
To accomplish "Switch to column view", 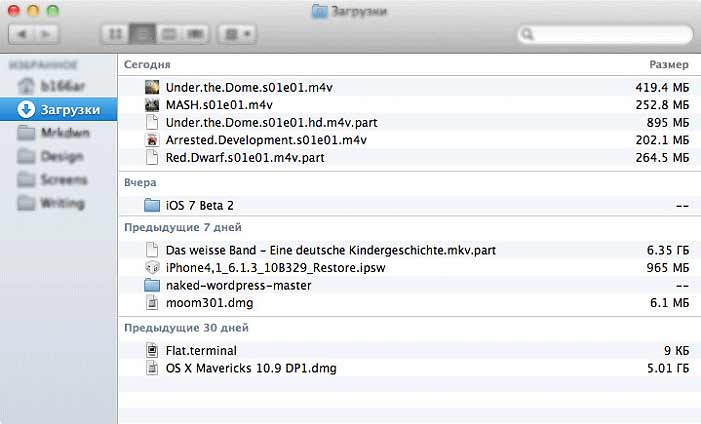I will click(169, 34).
